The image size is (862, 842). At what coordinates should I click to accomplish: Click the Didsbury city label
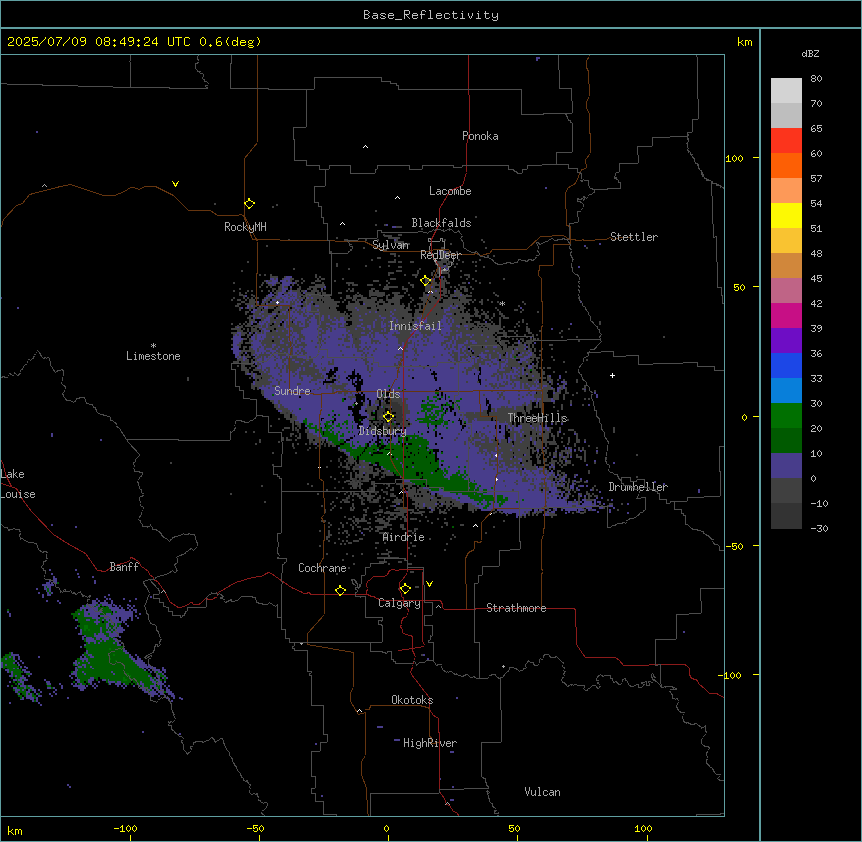point(383,431)
